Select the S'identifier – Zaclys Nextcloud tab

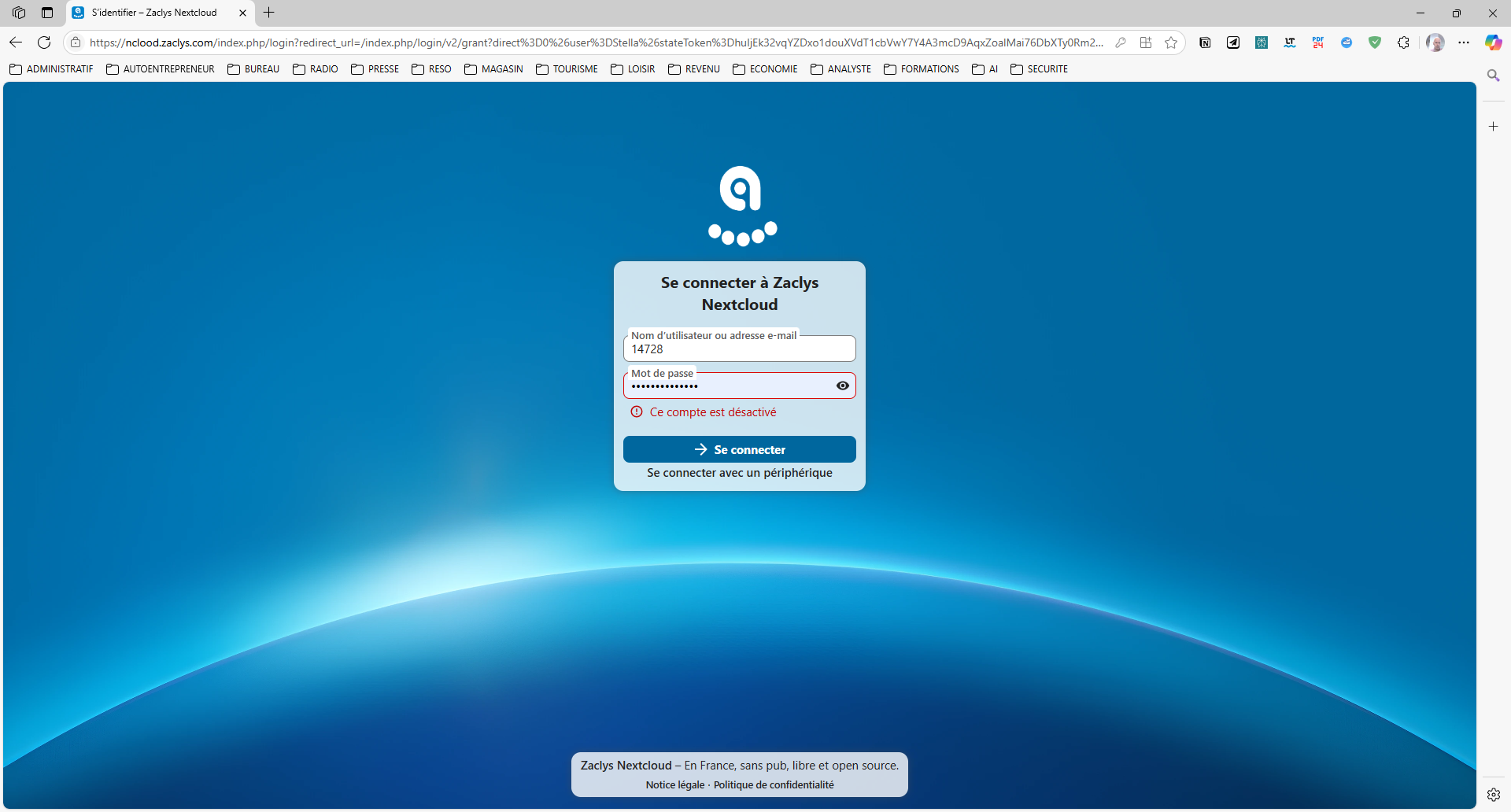click(x=154, y=13)
